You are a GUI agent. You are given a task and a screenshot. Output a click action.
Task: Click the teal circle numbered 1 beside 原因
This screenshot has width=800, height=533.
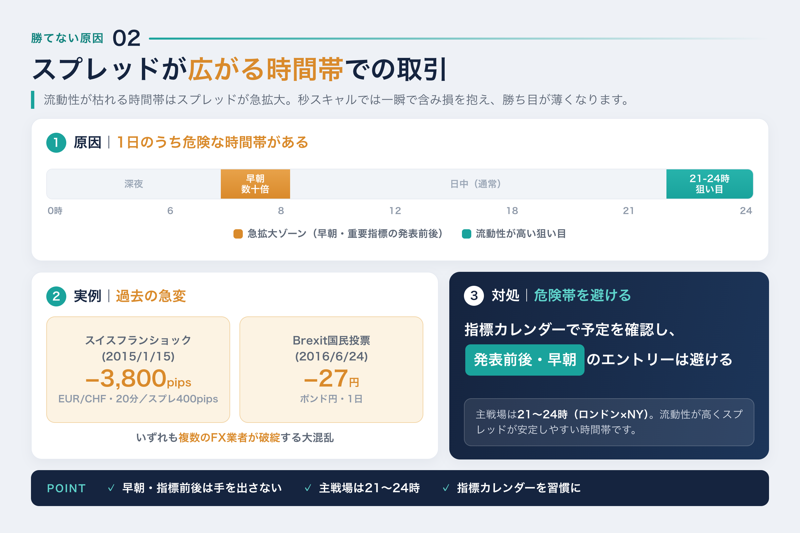(56, 142)
